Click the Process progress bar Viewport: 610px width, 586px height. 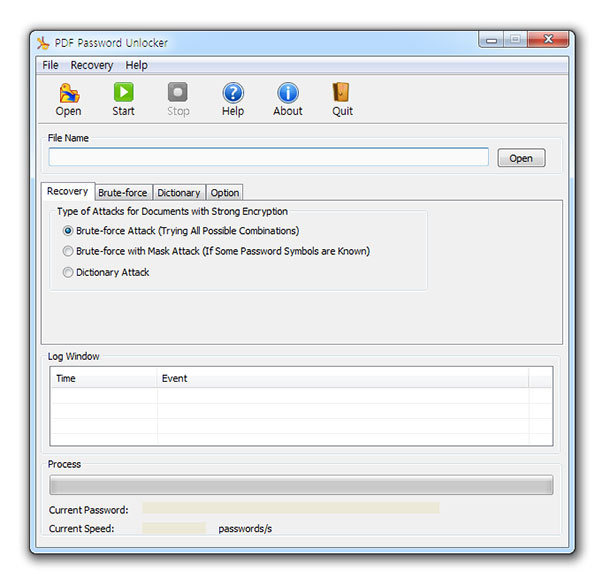(301, 485)
